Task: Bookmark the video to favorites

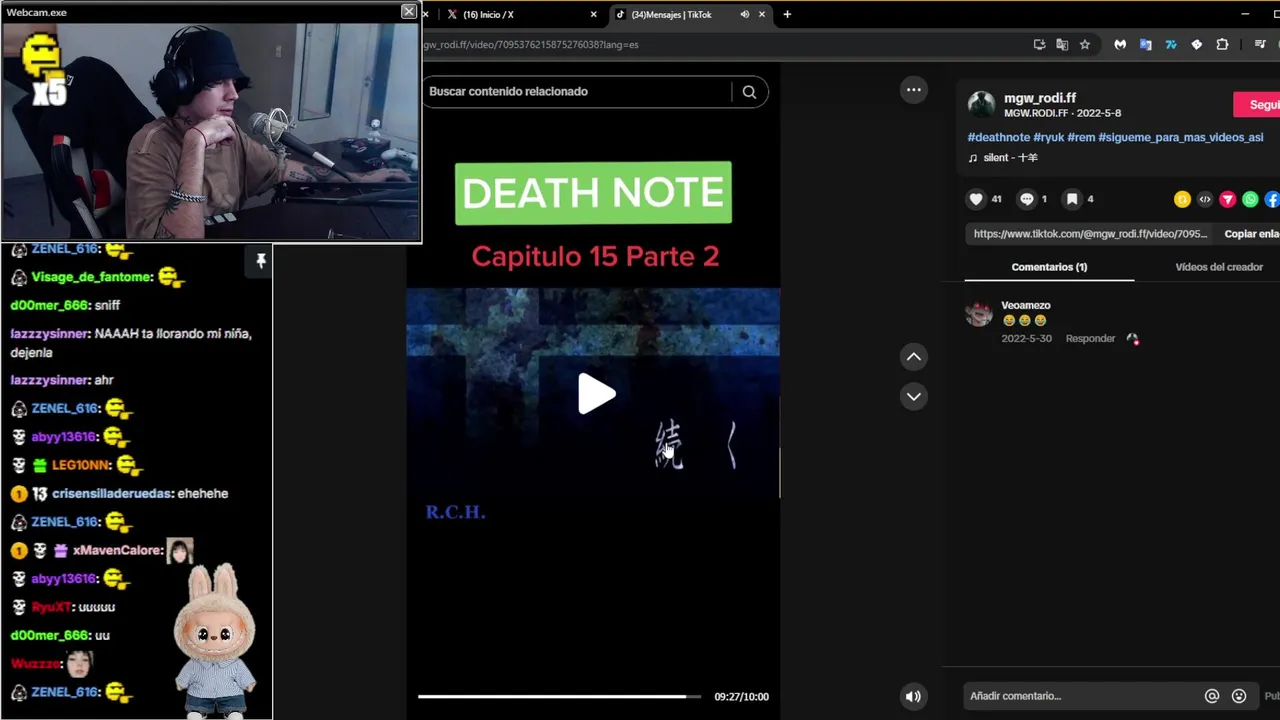Action: 1072,199
